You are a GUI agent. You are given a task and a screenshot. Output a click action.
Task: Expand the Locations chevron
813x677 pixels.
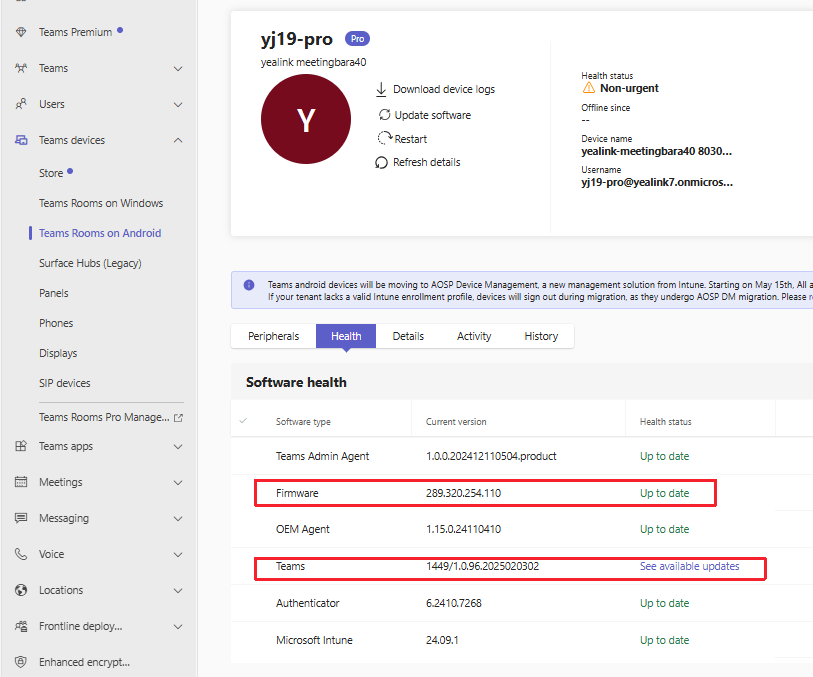tap(178, 590)
